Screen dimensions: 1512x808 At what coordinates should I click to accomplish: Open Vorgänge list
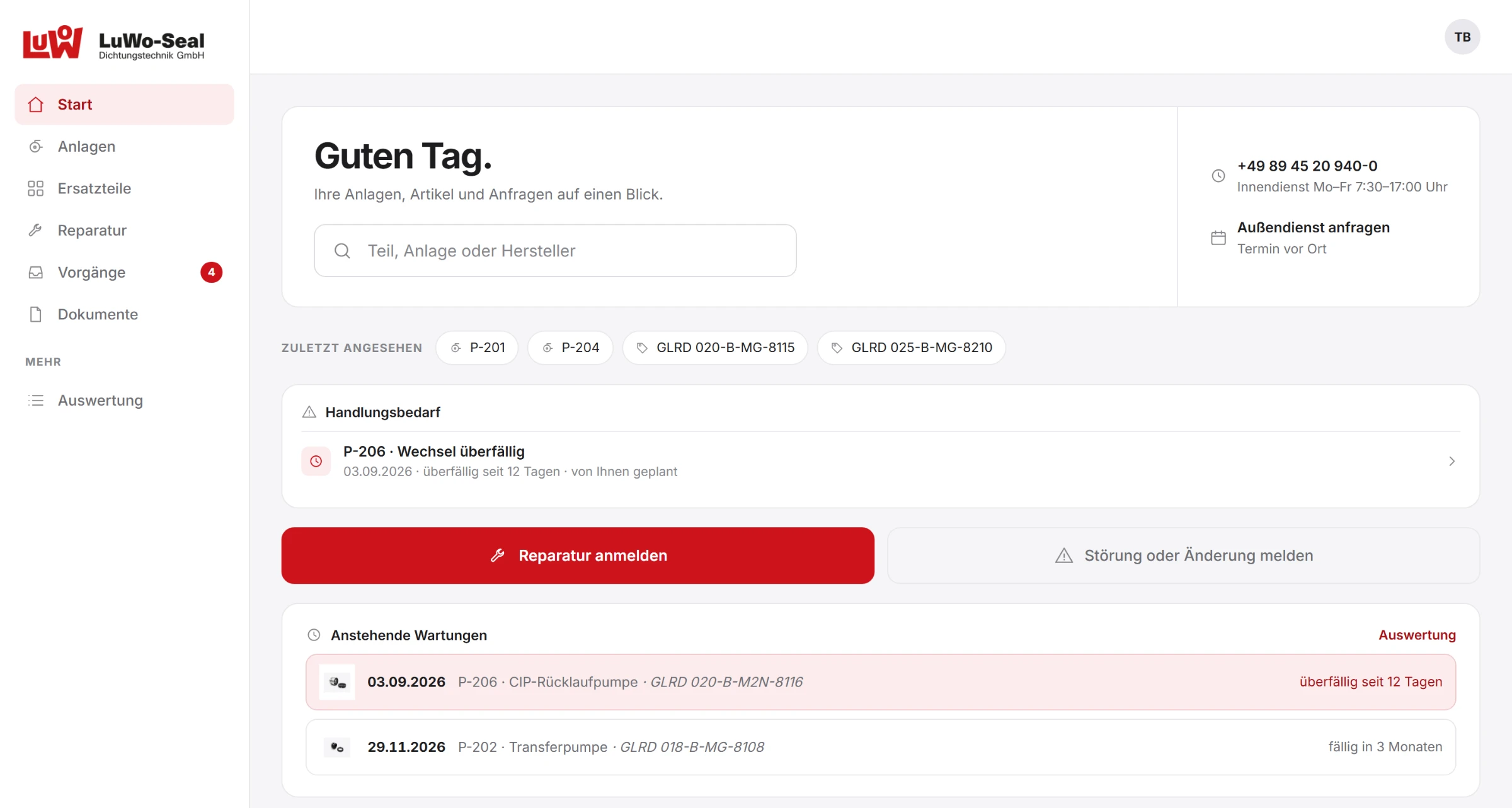click(x=124, y=272)
